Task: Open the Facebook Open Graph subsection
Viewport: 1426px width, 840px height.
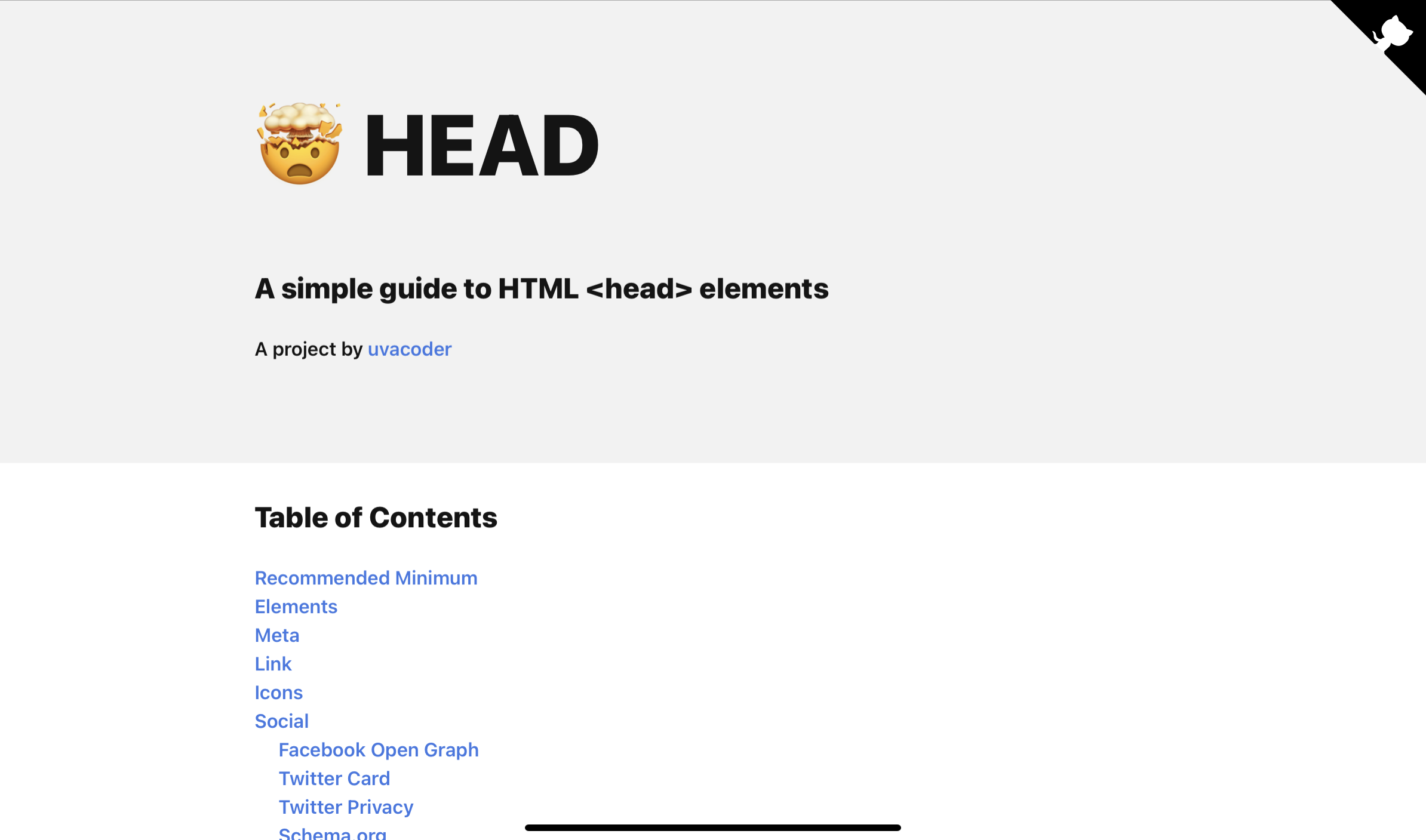Action: point(379,749)
